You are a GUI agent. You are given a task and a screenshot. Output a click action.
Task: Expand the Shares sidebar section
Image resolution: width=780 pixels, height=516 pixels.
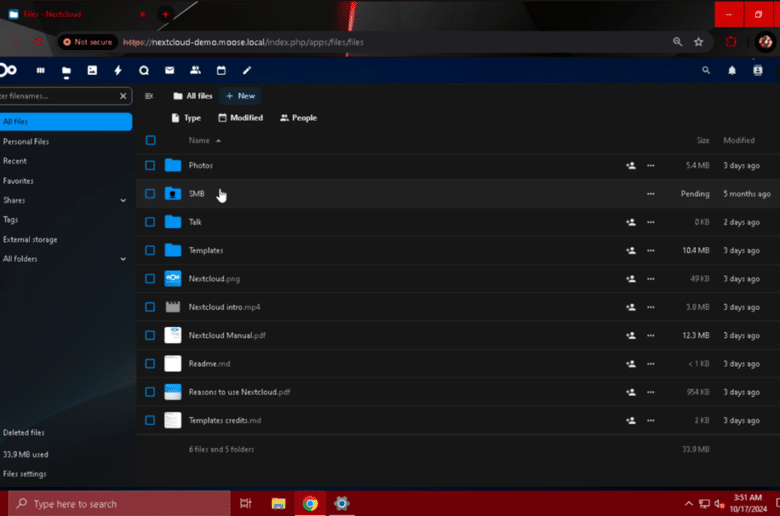[123, 201]
